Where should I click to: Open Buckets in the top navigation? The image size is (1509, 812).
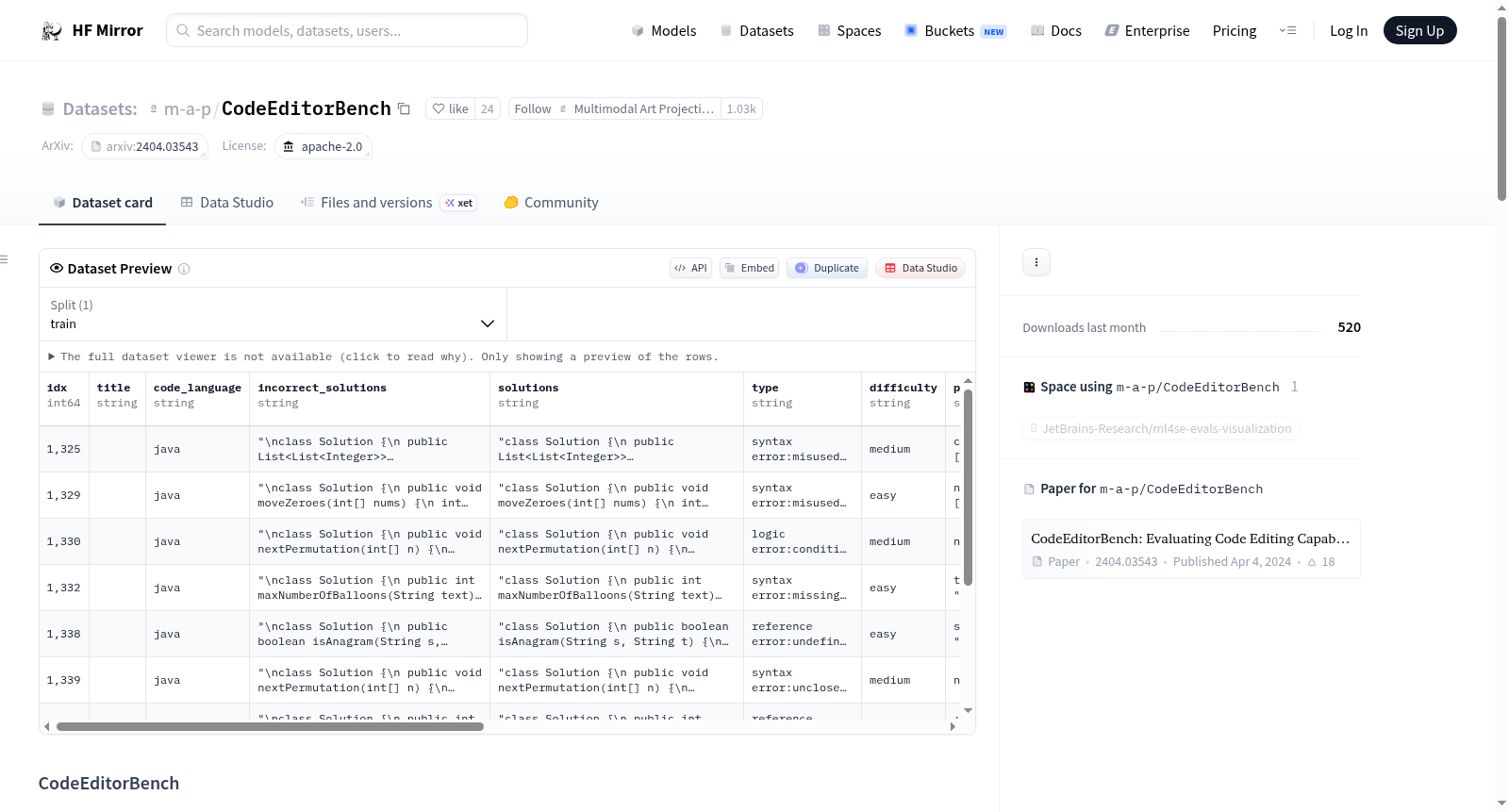point(955,31)
